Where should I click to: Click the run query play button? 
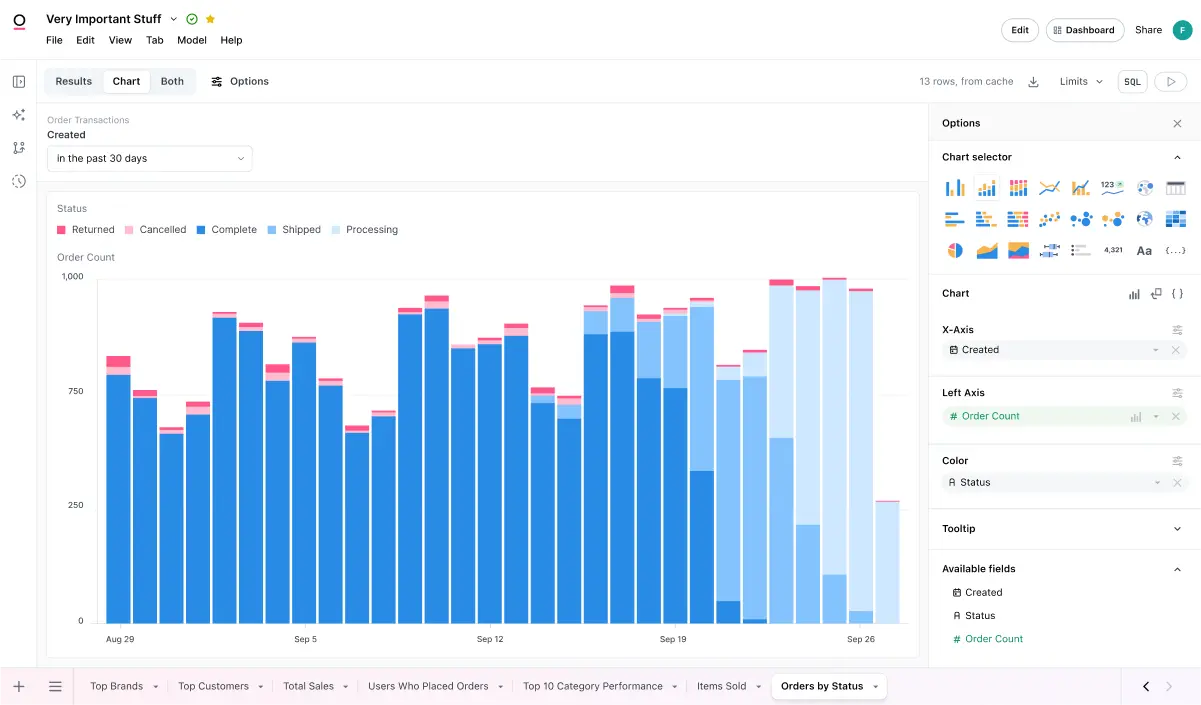tap(1170, 82)
